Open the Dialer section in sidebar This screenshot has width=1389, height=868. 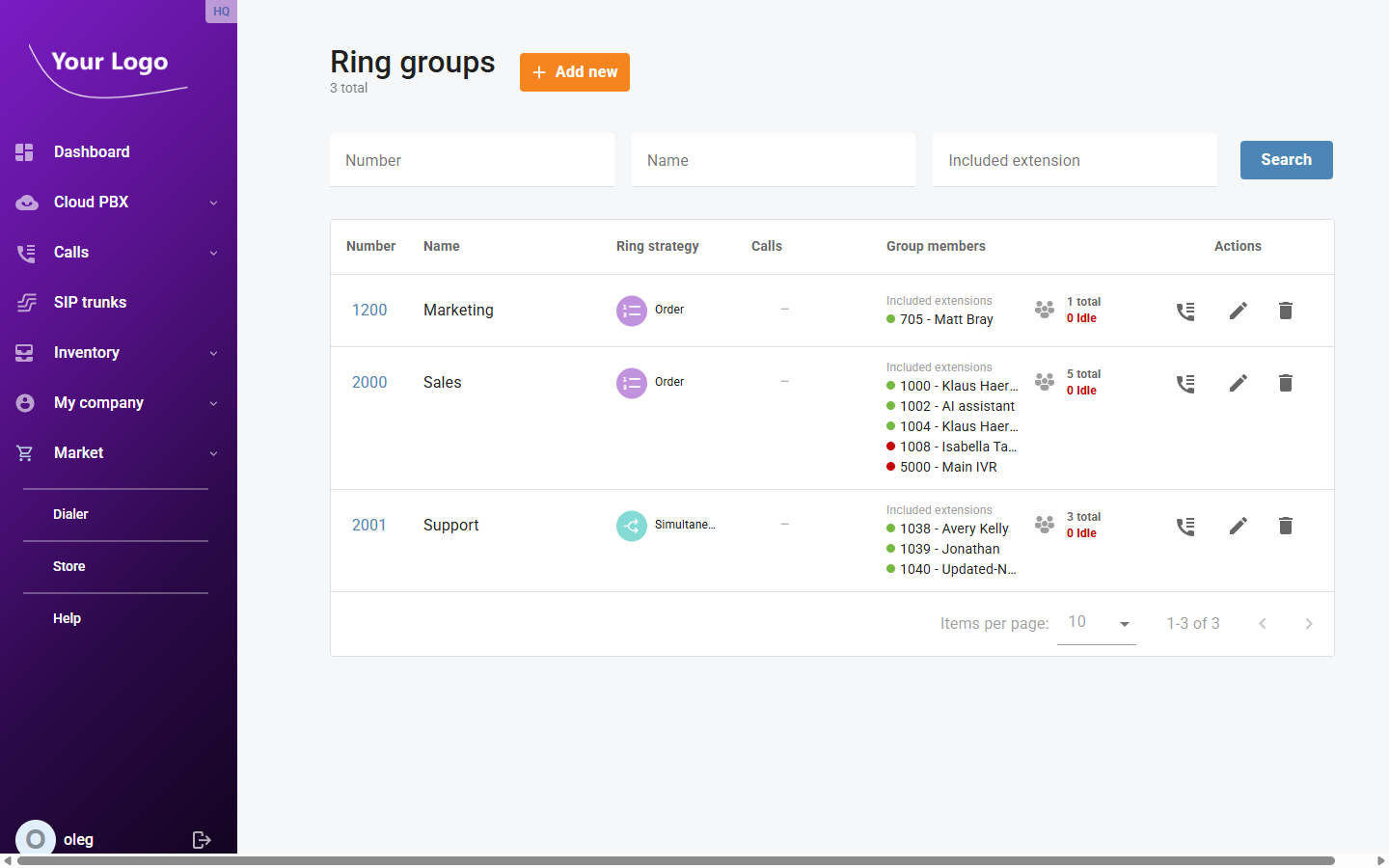[70, 514]
